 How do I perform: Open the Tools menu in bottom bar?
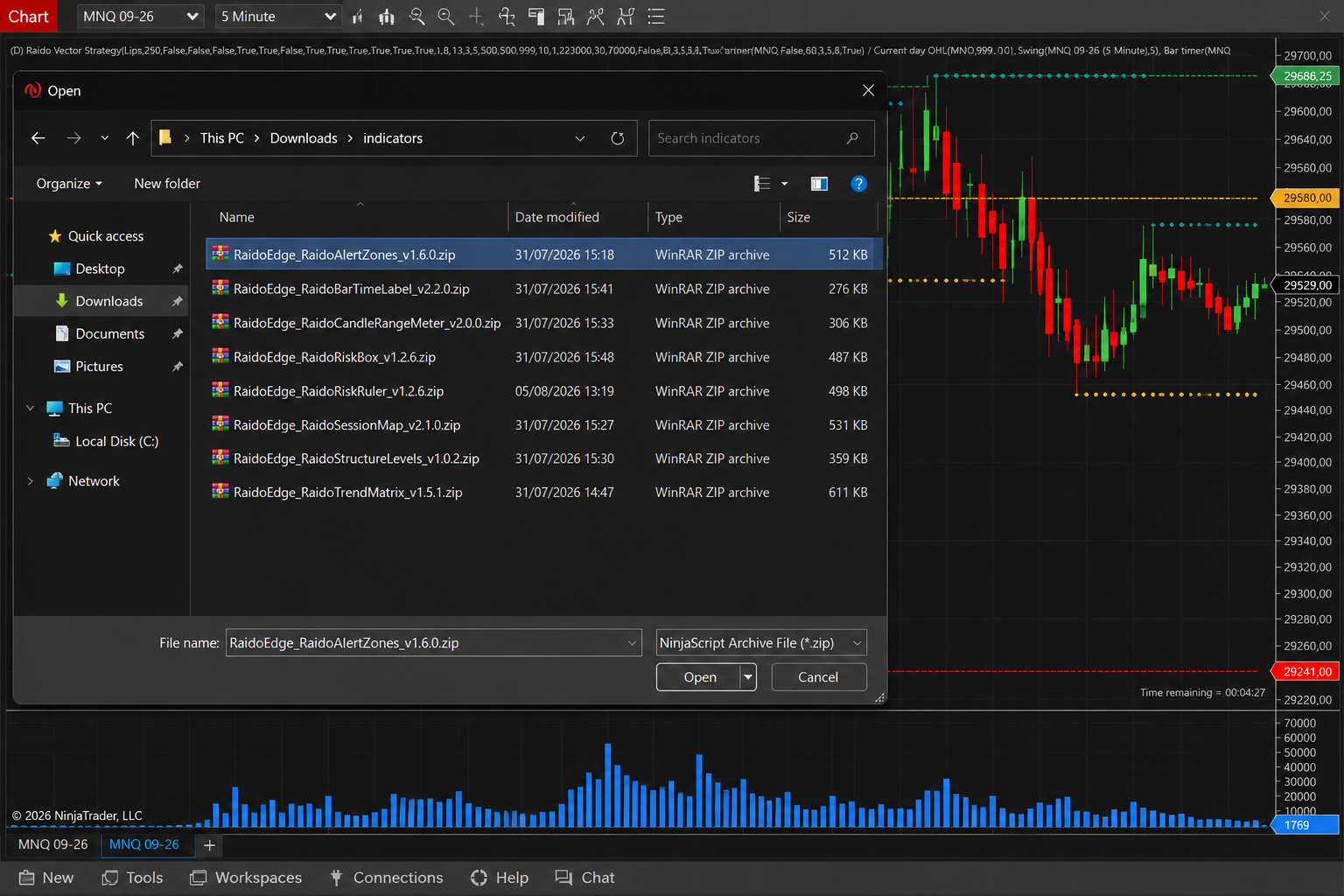point(132,878)
